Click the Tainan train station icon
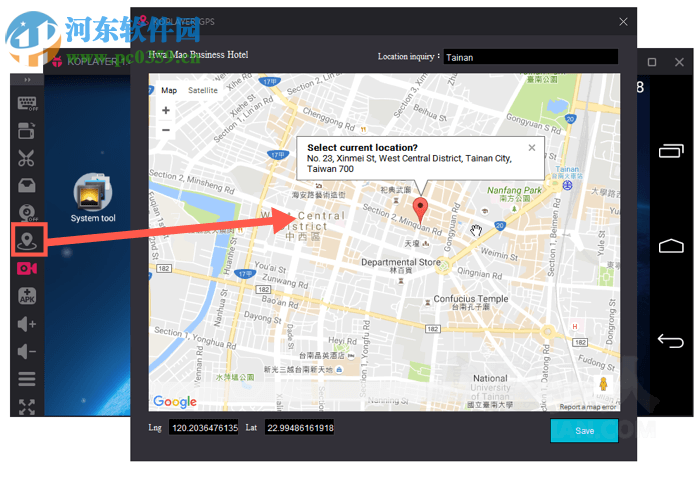Image resolution: width=700 pixels, height=477 pixels. pos(567,185)
